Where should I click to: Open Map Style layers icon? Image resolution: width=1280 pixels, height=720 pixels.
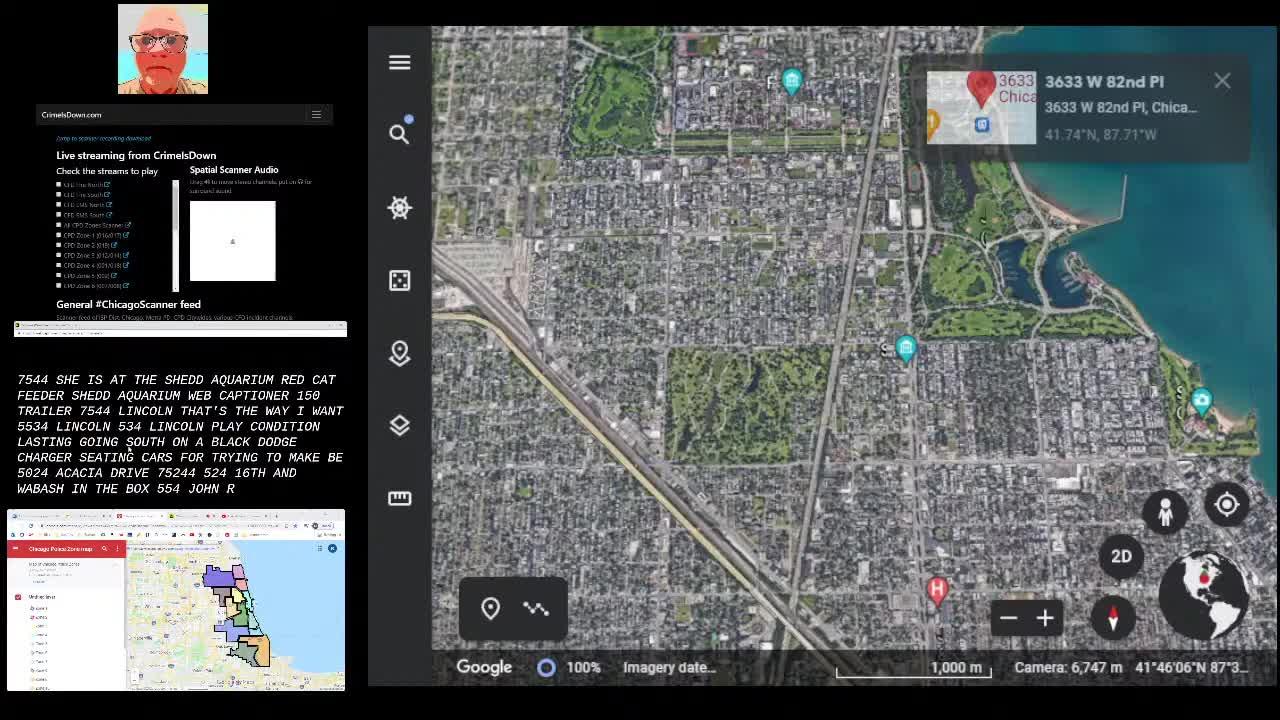[399, 426]
